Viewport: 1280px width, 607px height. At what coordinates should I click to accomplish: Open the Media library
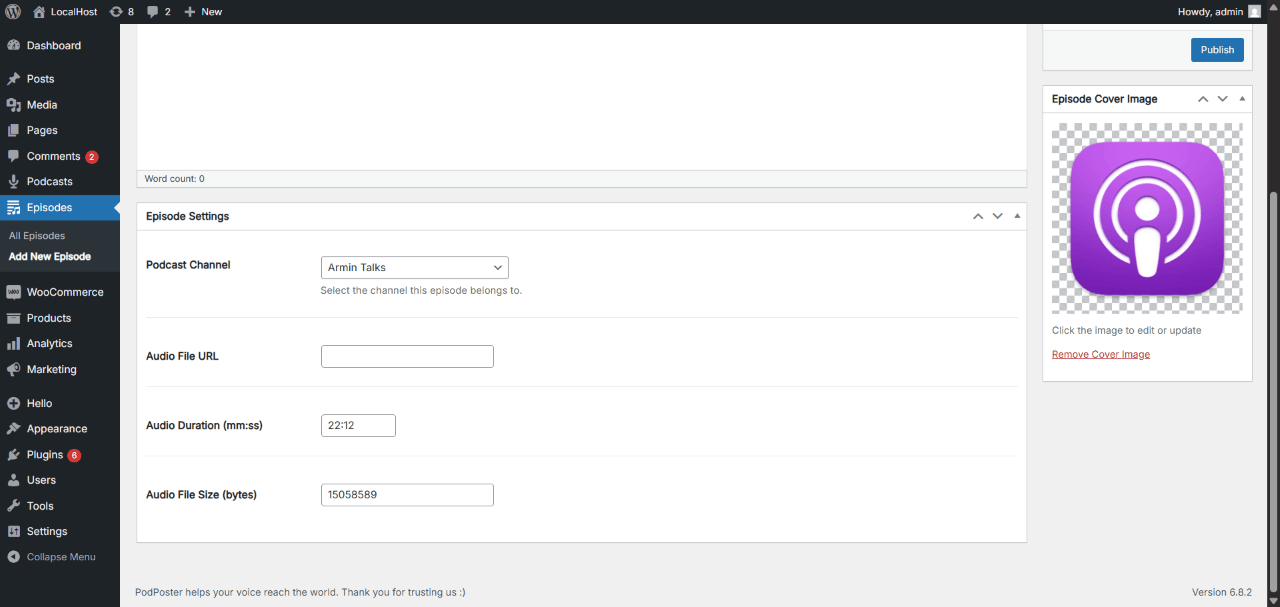pyautogui.click(x=41, y=104)
